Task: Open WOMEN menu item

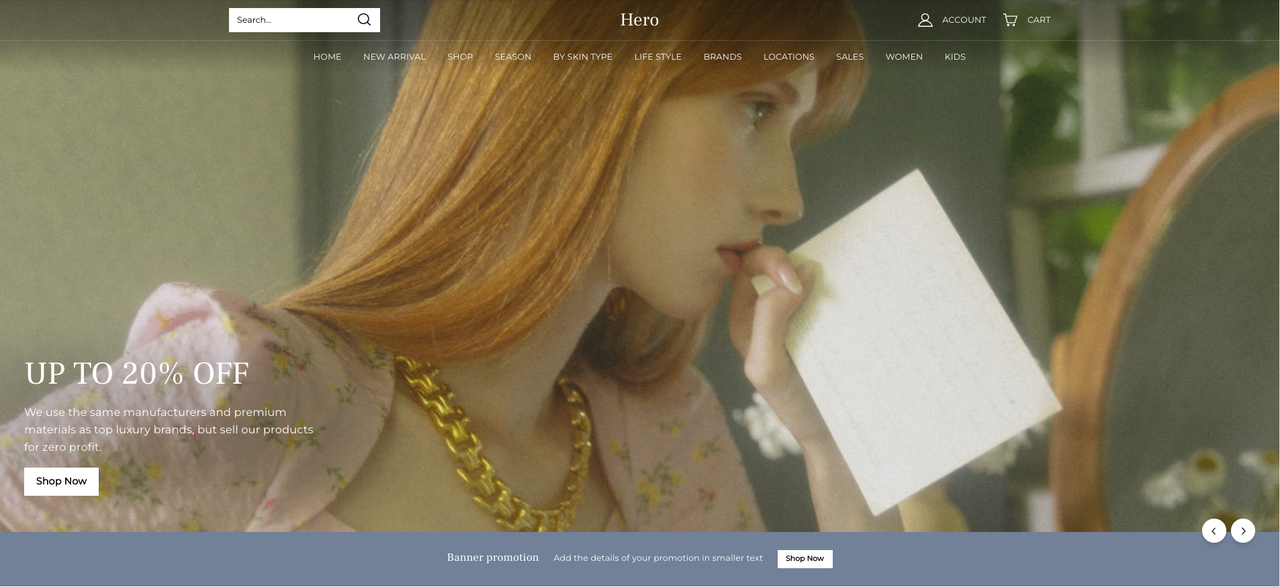Action: pos(904,57)
